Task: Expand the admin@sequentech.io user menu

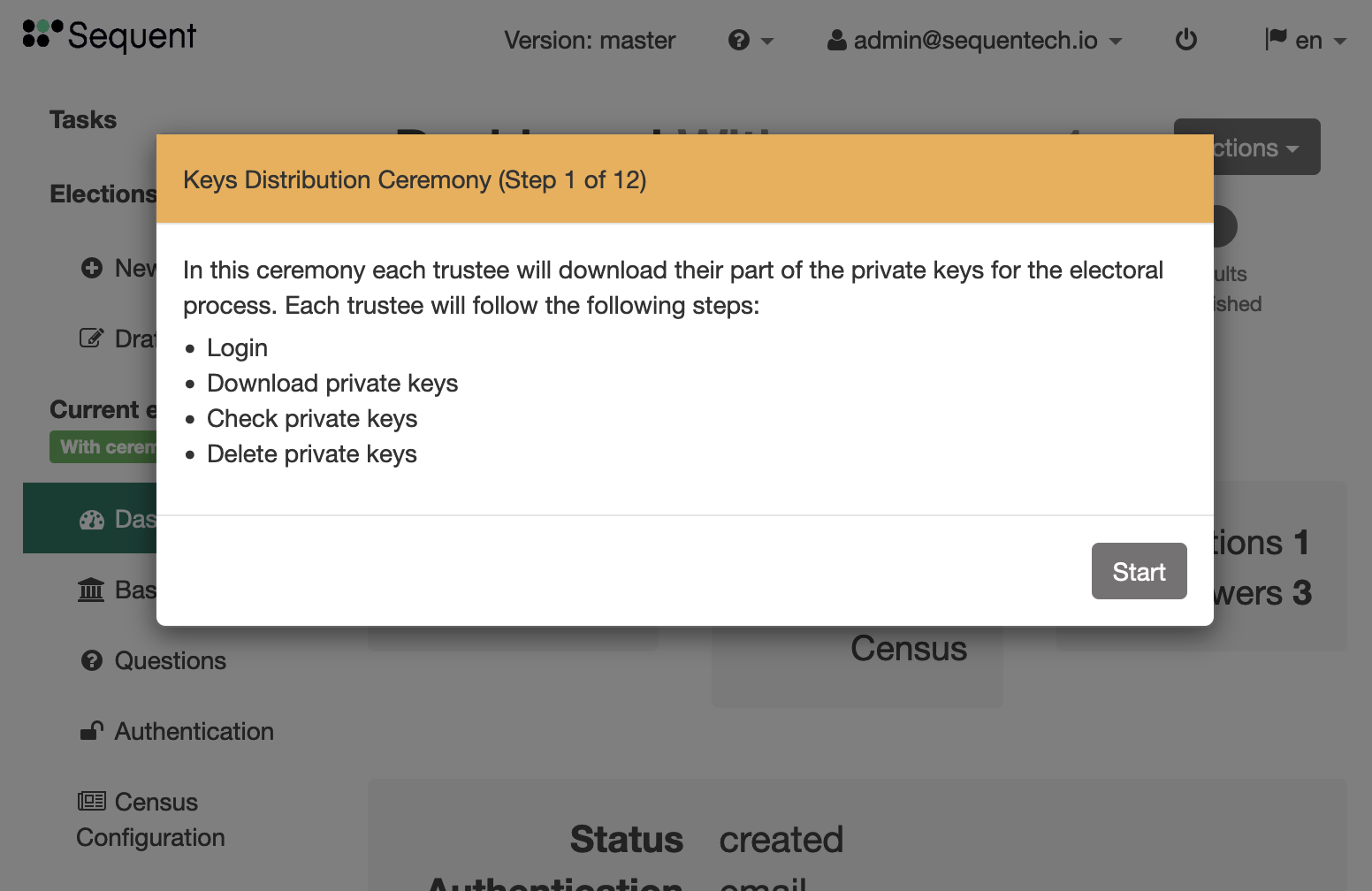Action: pos(975,40)
